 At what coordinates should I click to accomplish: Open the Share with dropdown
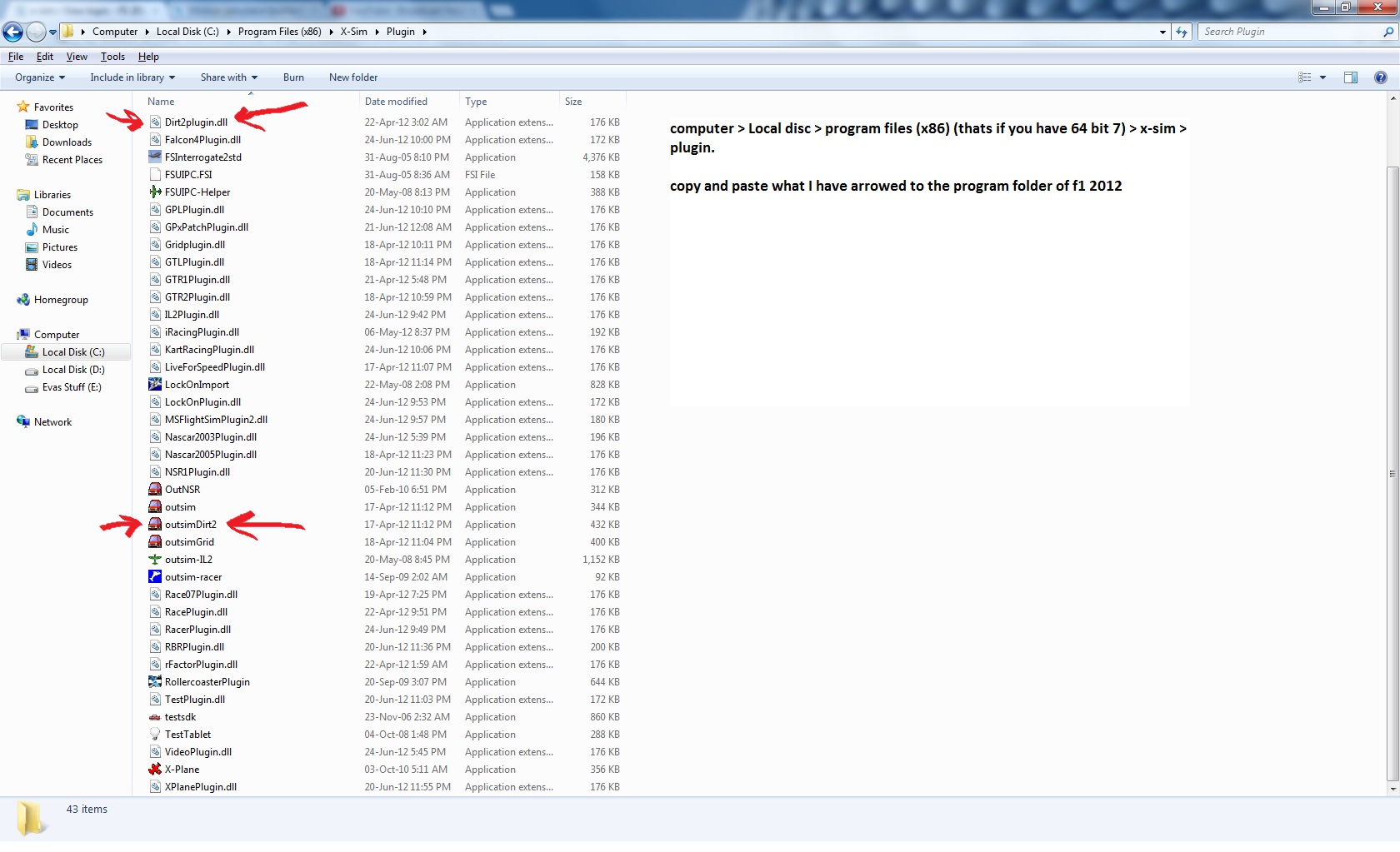(229, 77)
